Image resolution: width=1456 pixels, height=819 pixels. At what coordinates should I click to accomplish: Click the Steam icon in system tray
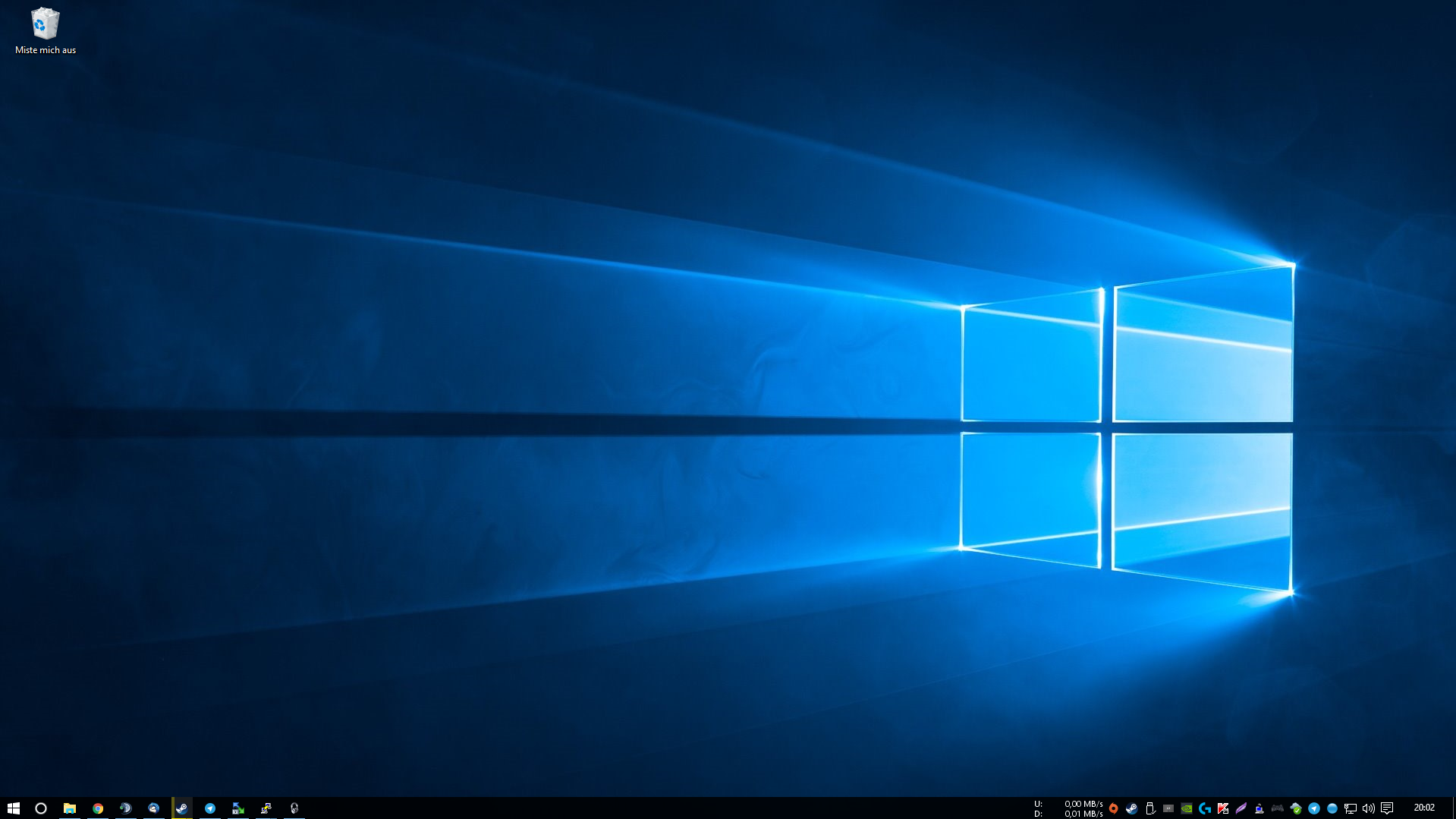(x=1131, y=808)
